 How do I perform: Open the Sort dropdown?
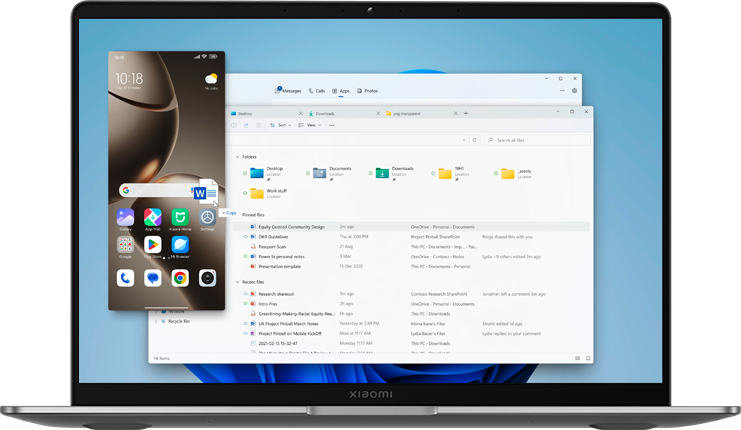click(x=280, y=125)
